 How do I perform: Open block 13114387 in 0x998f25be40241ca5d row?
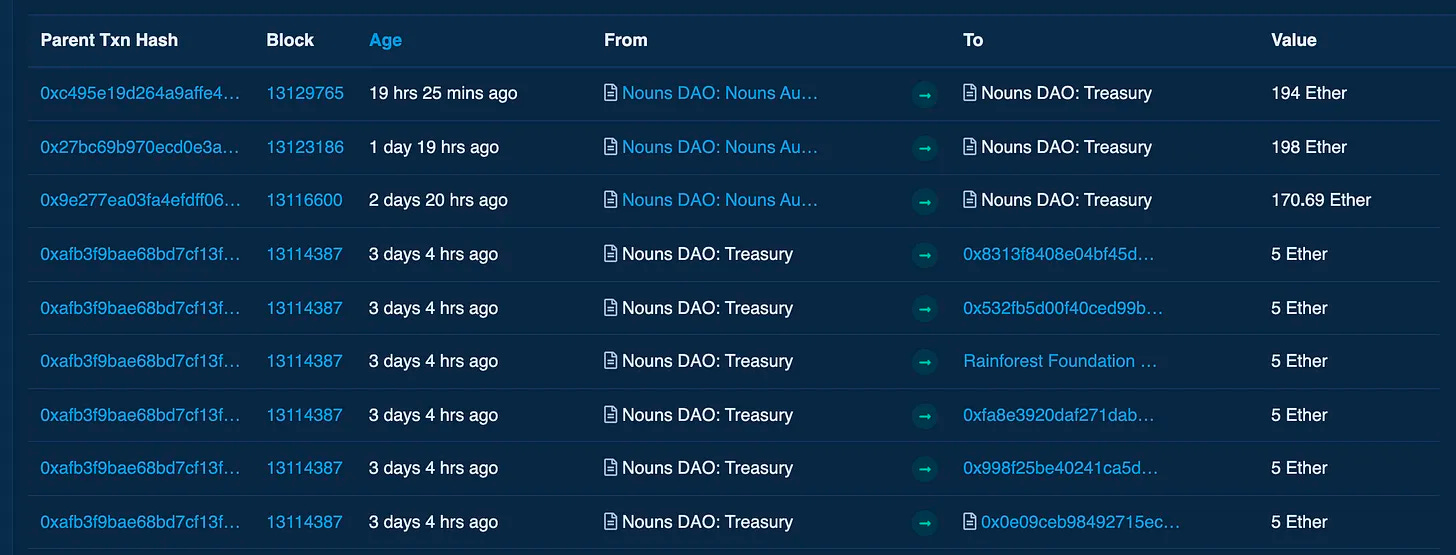[x=304, y=468]
